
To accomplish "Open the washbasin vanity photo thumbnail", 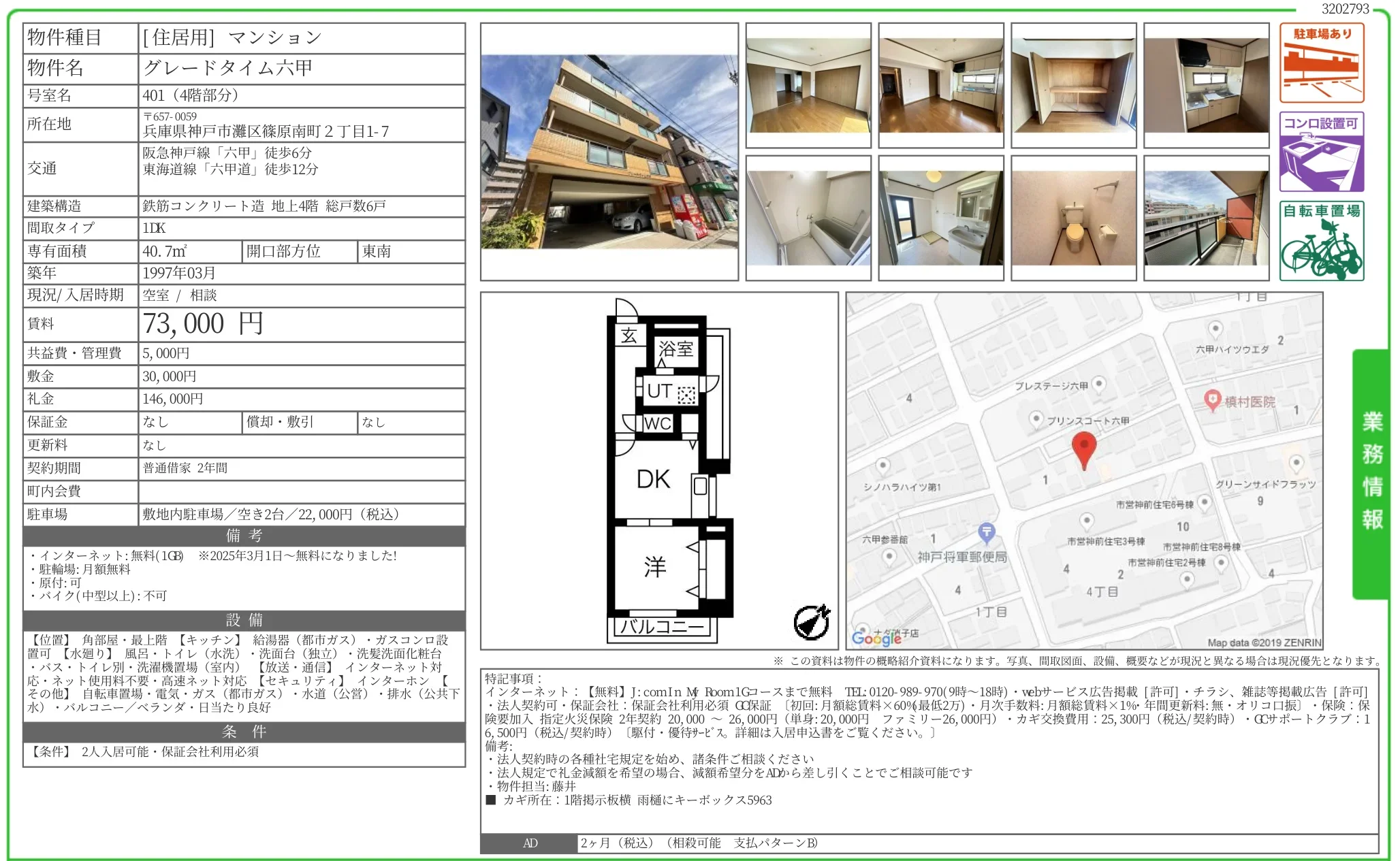I will 940,218.
